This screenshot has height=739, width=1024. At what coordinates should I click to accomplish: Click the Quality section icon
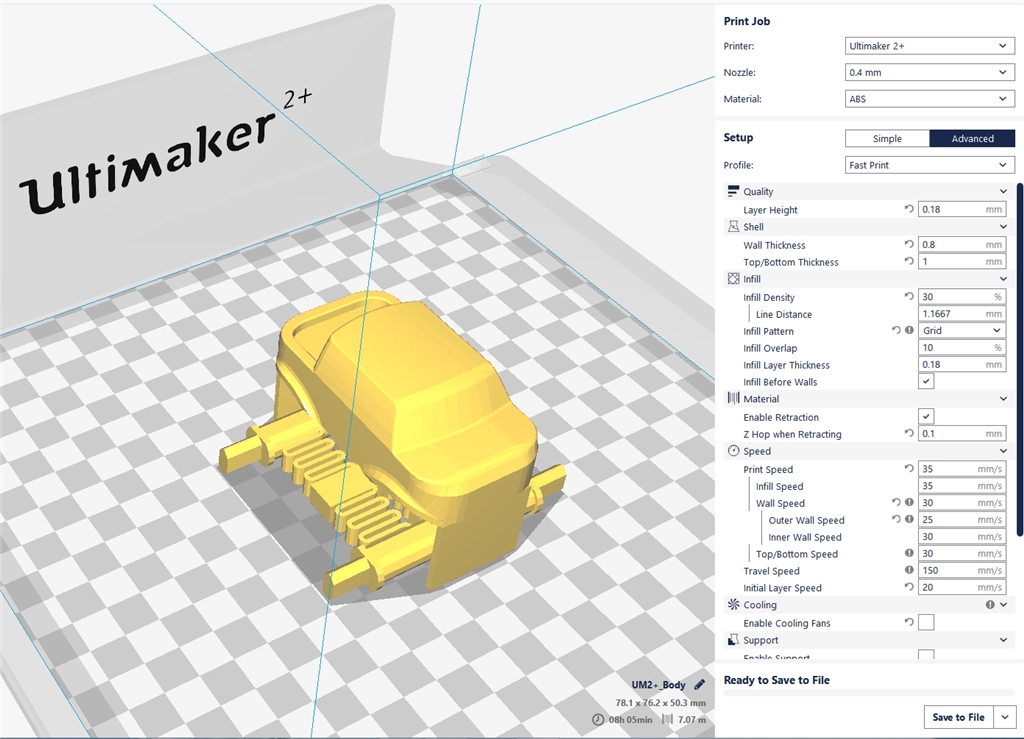tap(735, 191)
